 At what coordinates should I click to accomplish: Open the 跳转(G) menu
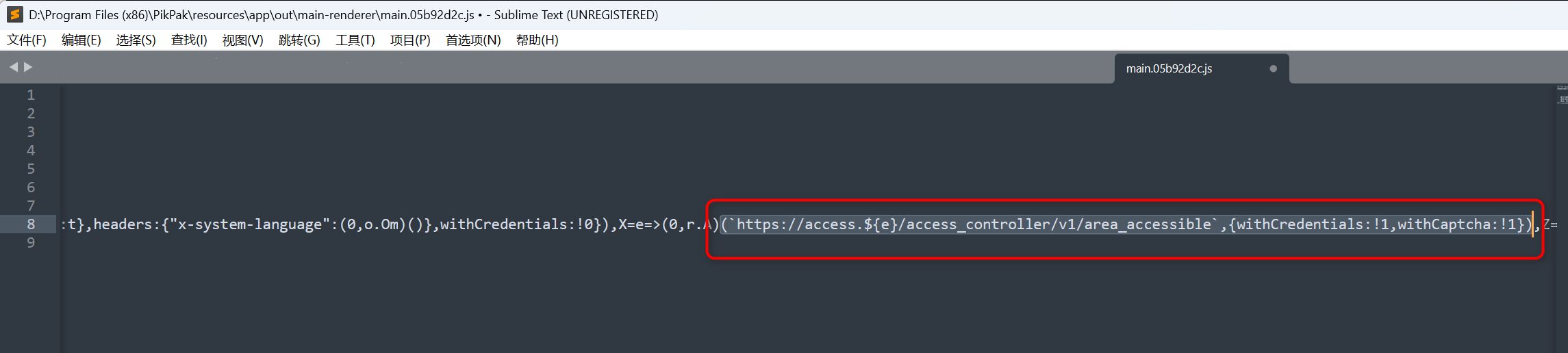pyautogui.click(x=299, y=40)
